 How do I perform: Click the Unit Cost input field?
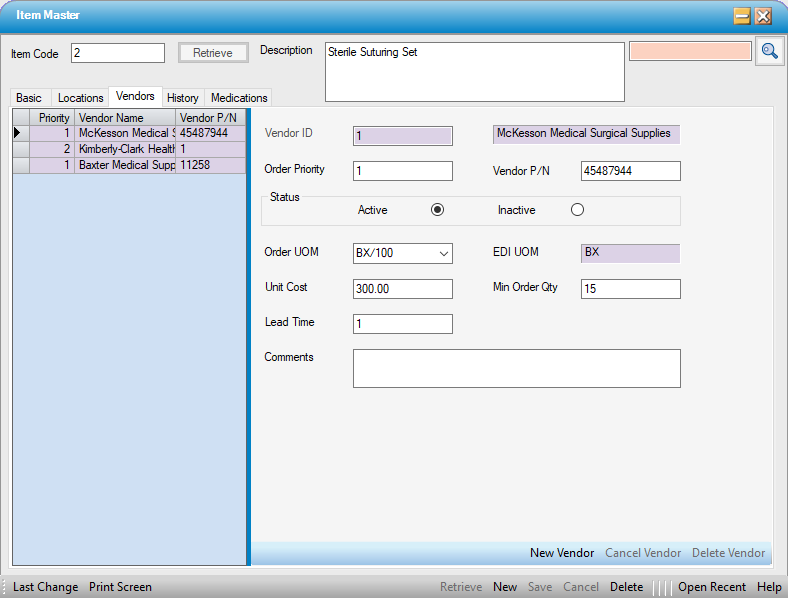pos(402,289)
